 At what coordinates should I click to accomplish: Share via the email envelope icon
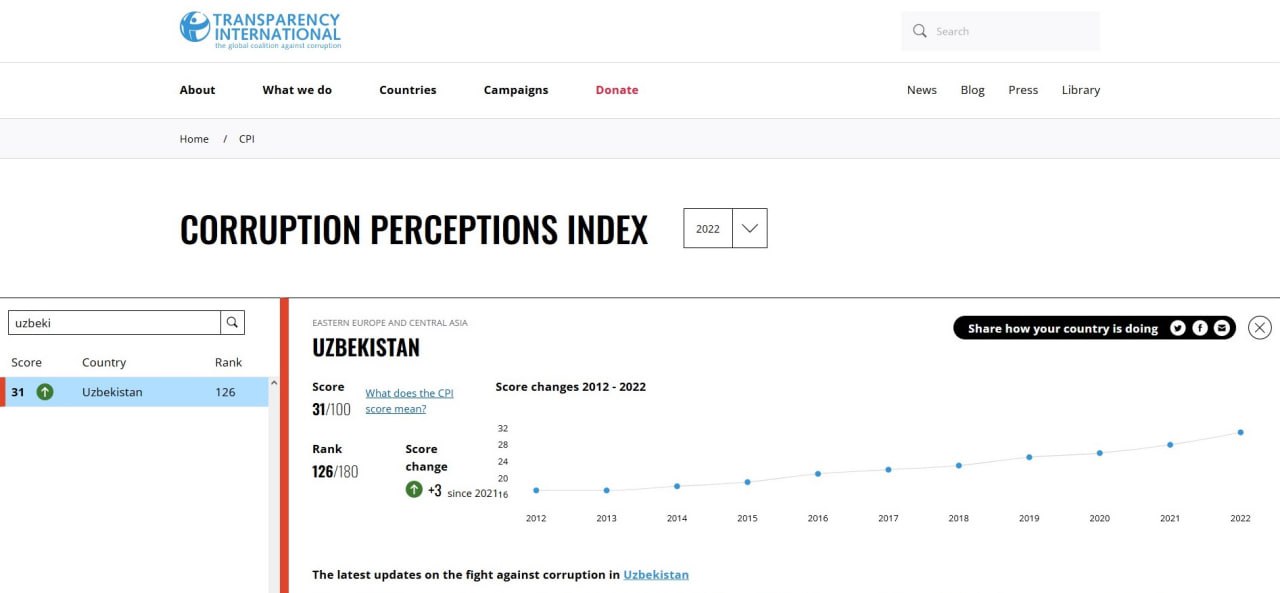click(1222, 328)
